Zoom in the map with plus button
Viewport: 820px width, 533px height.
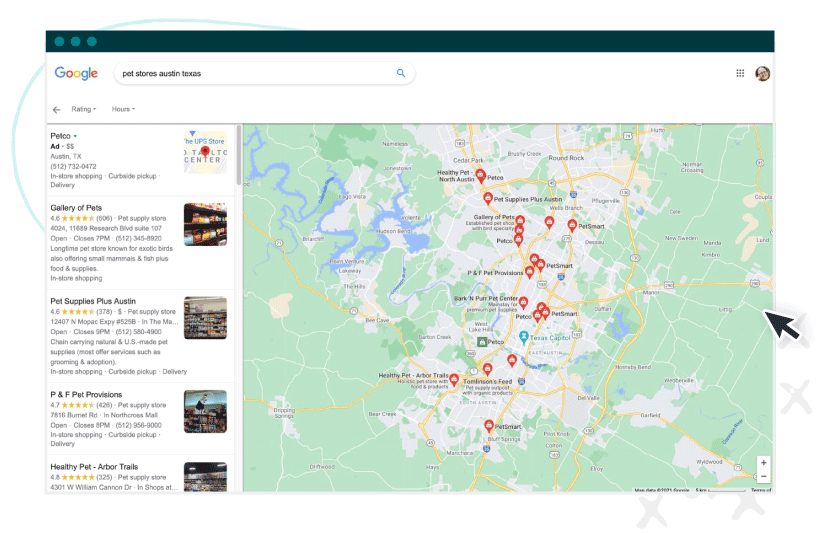click(764, 463)
